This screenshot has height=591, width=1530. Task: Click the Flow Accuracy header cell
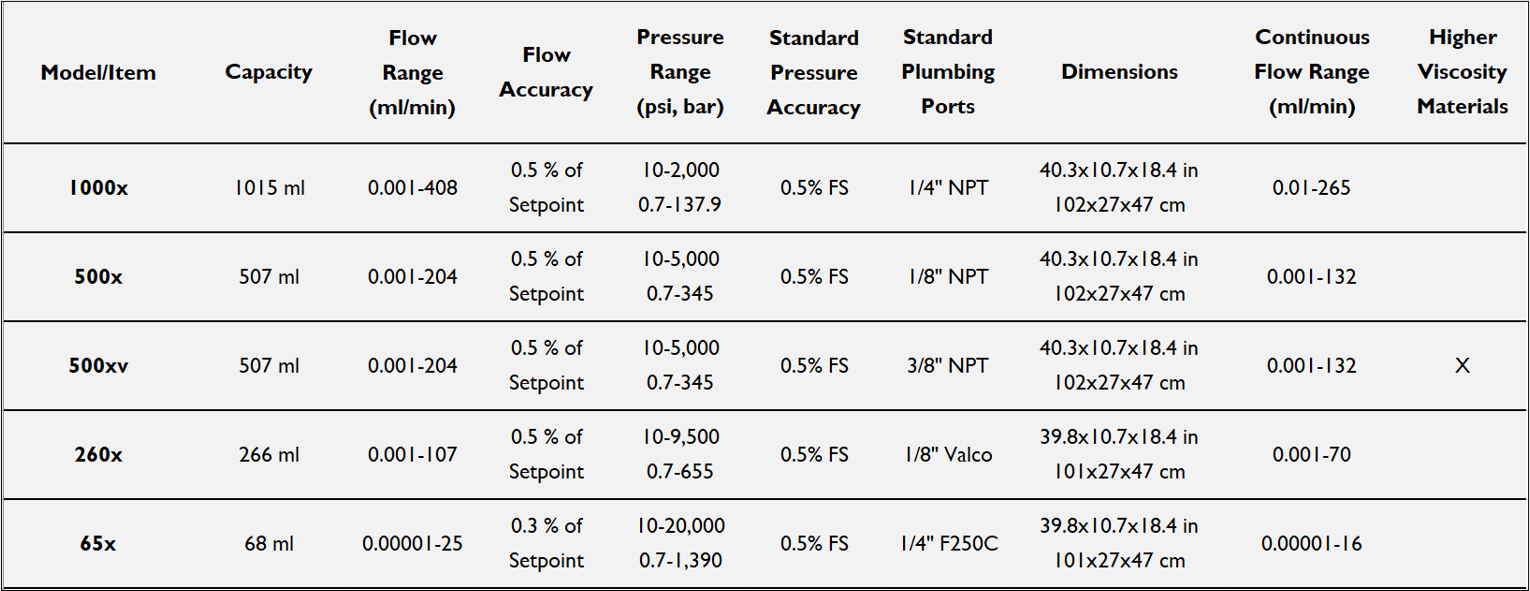546,72
